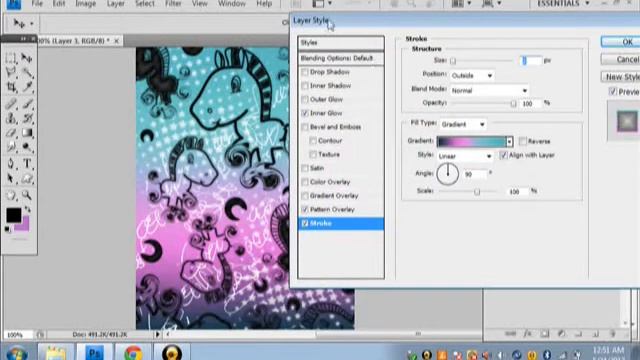Open the Window menu

click(x=232, y=4)
